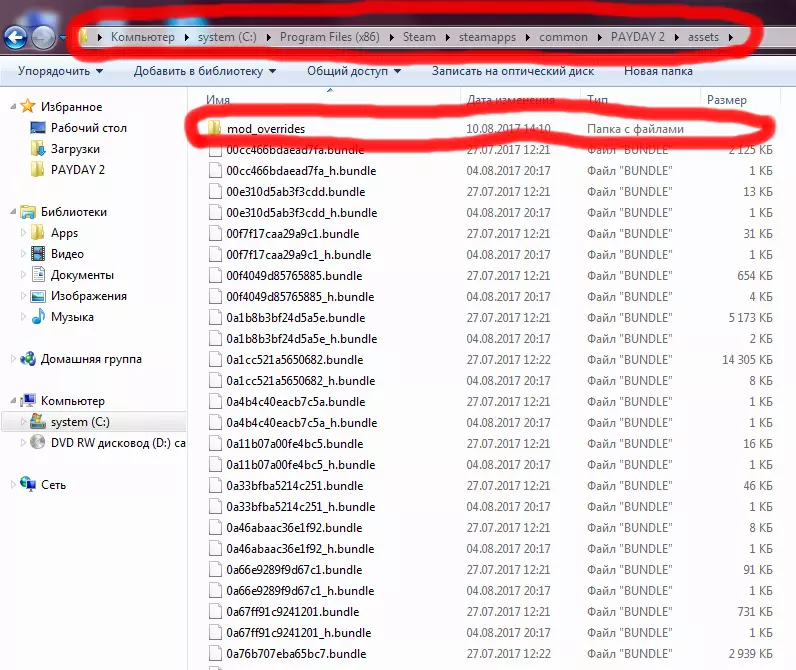Click the Библиотеки libraries icon
Image resolution: width=796 pixels, height=670 pixels.
pos(28,212)
